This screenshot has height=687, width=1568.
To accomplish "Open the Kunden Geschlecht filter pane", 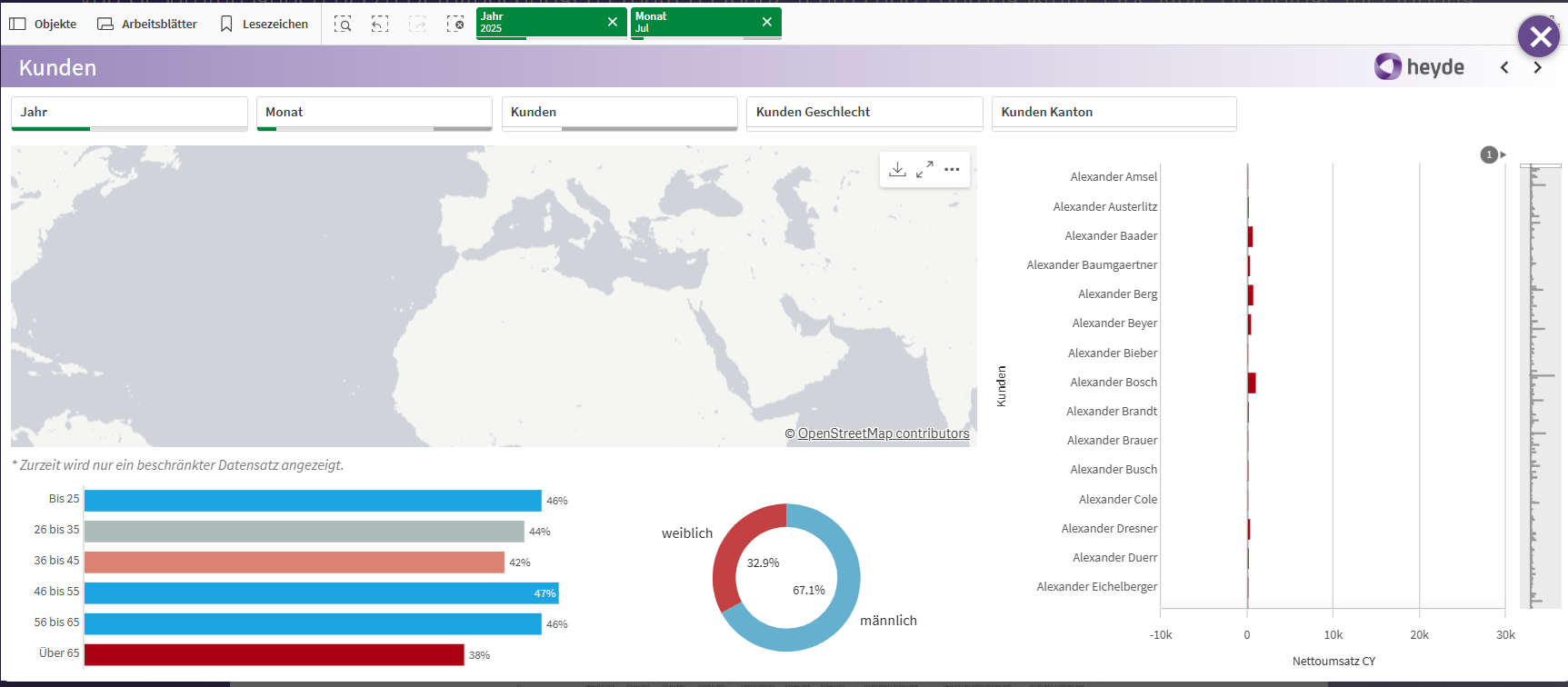I will click(x=864, y=113).
